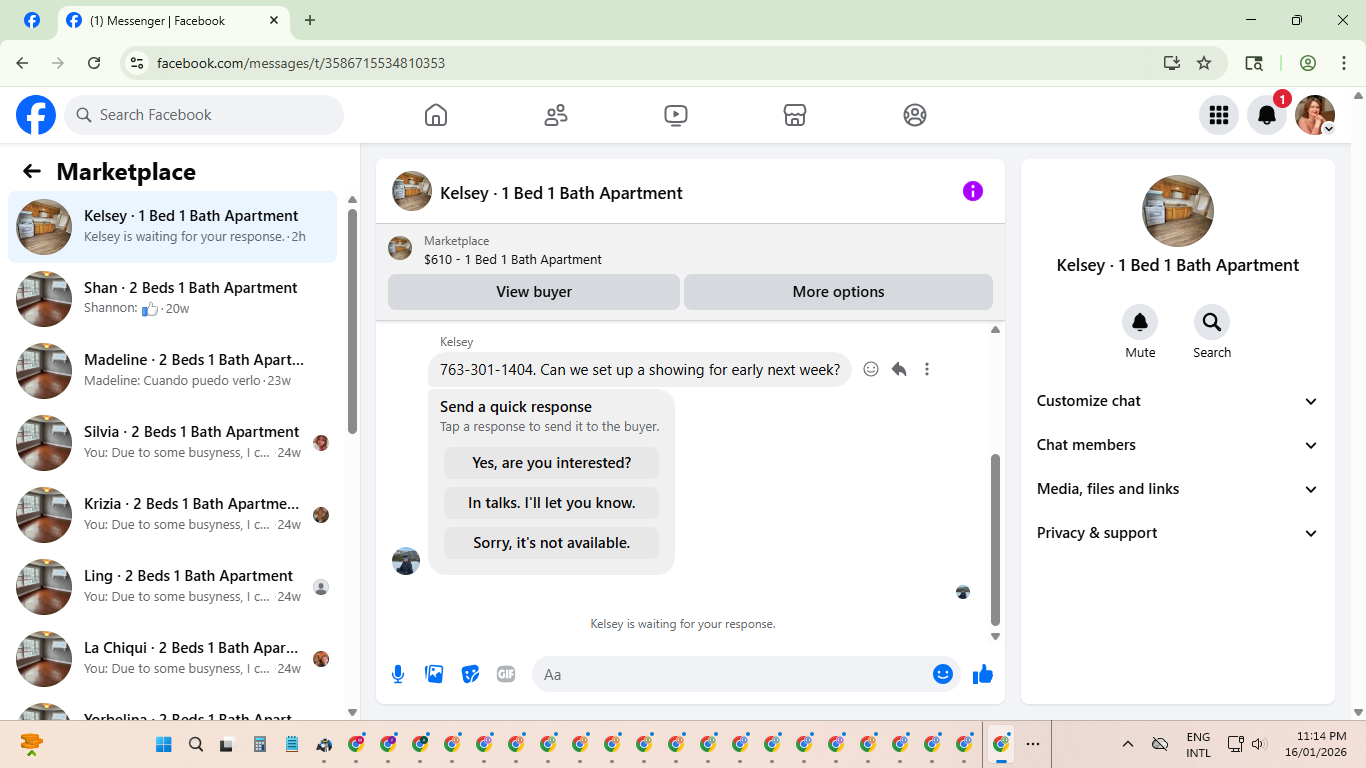Open Silvia 2 Beds 1 Bath conversation
This screenshot has height=768, width=1366.
point(173,443)
